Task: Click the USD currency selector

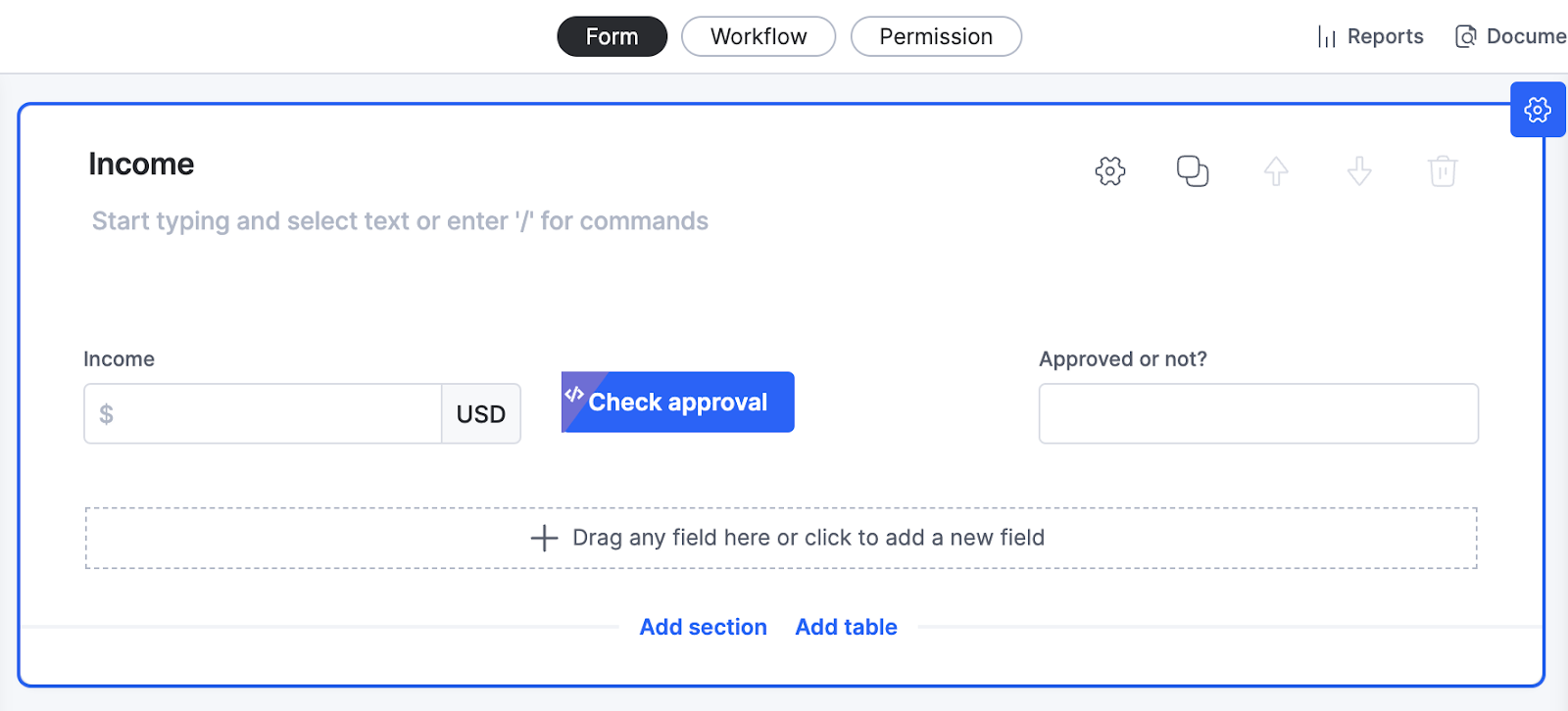Action: (x=481, y=413)
